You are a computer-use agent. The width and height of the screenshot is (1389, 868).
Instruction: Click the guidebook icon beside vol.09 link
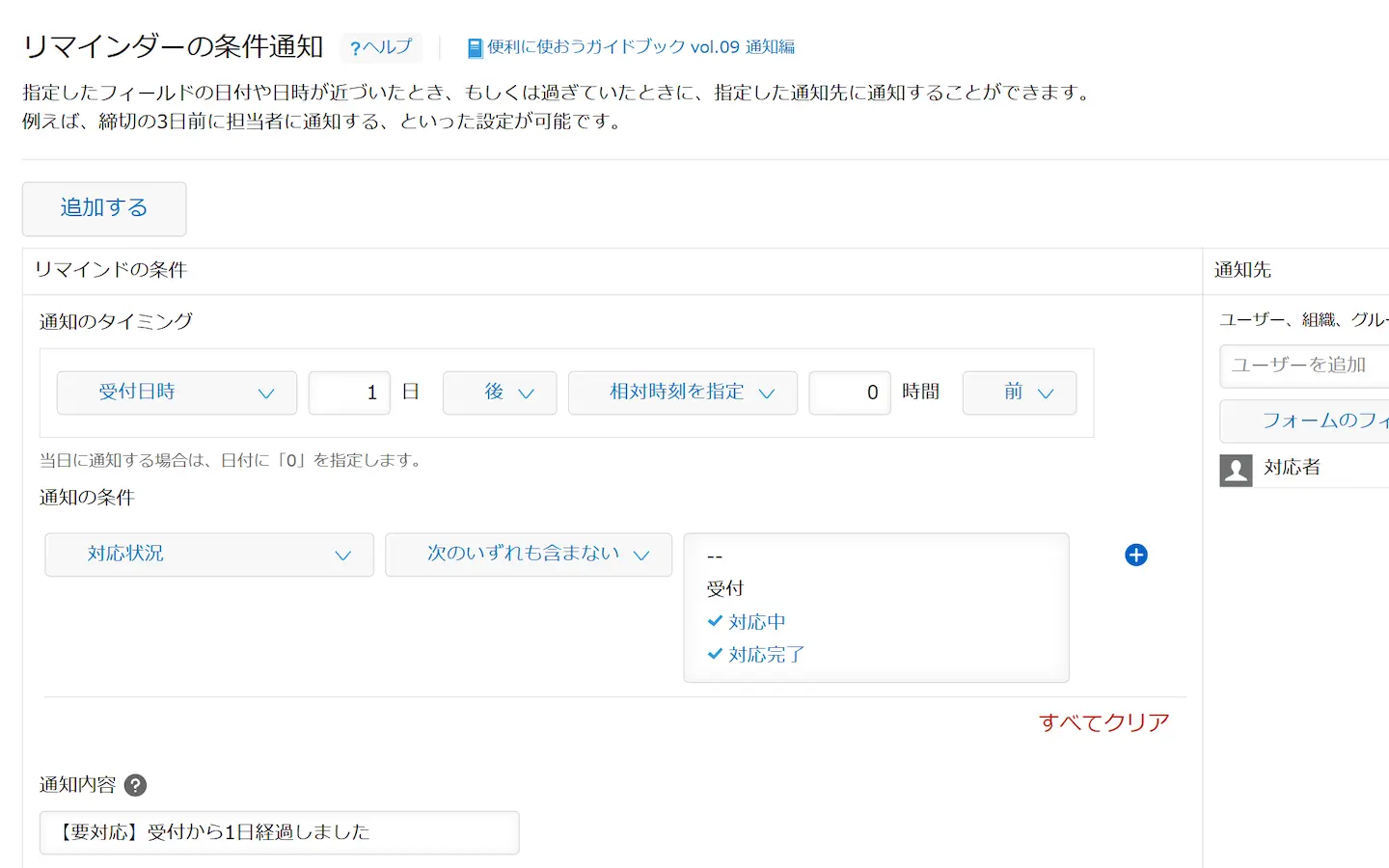click(475, 48)
